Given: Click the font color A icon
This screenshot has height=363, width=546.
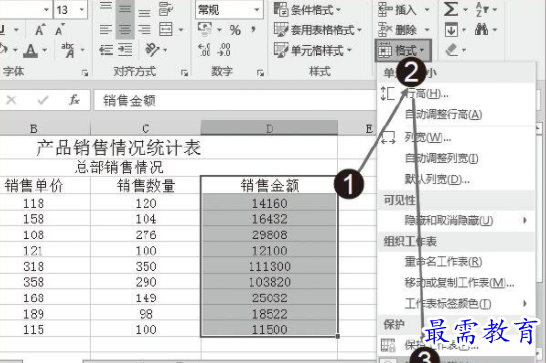Looking at the screenshot, I should click(x=31, y=51).
